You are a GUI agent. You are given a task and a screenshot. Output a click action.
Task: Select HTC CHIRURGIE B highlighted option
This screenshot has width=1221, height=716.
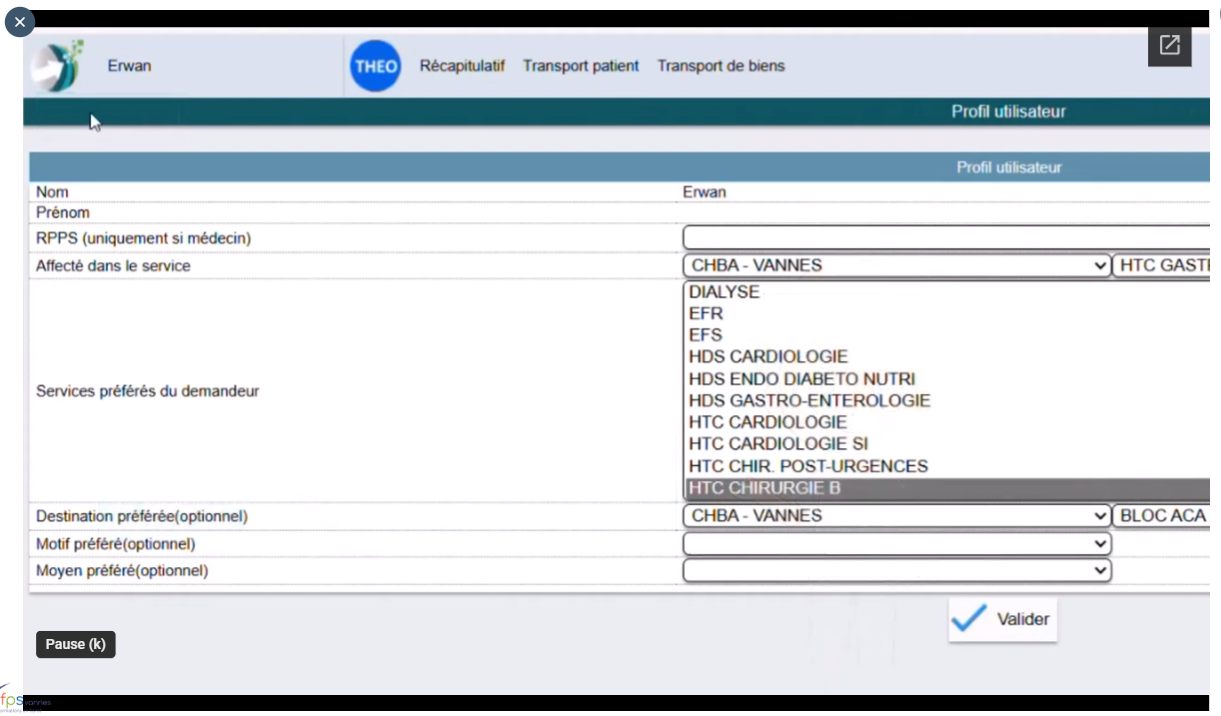765,489
